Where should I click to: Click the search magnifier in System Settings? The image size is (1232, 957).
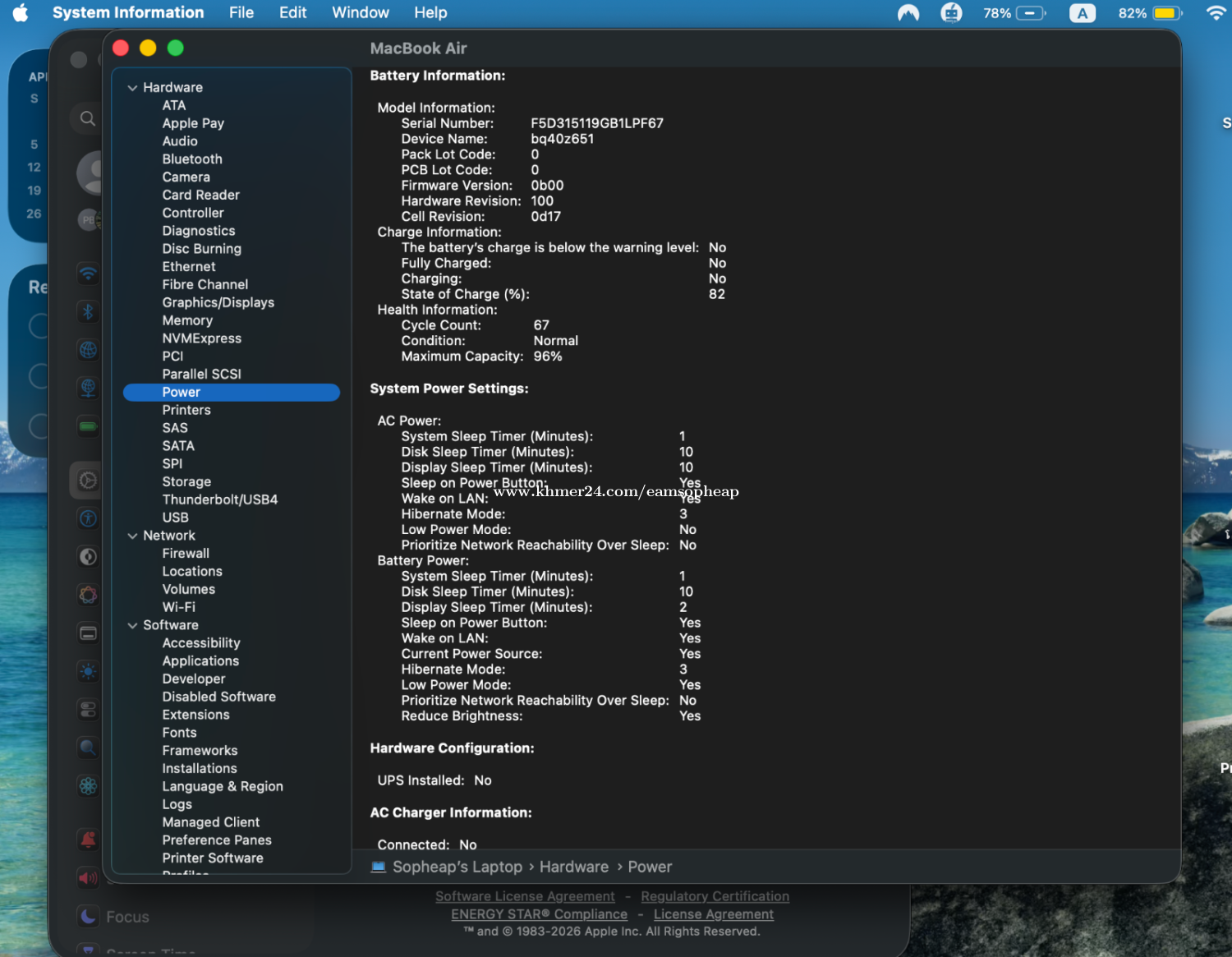[x=87, y=119]
